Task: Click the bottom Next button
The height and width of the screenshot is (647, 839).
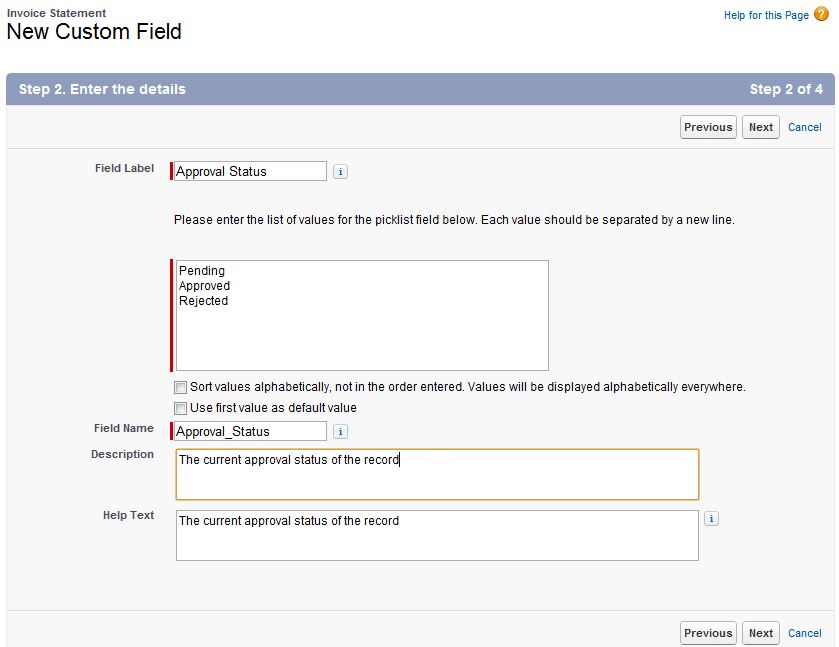Action: [x=760, y=633]
